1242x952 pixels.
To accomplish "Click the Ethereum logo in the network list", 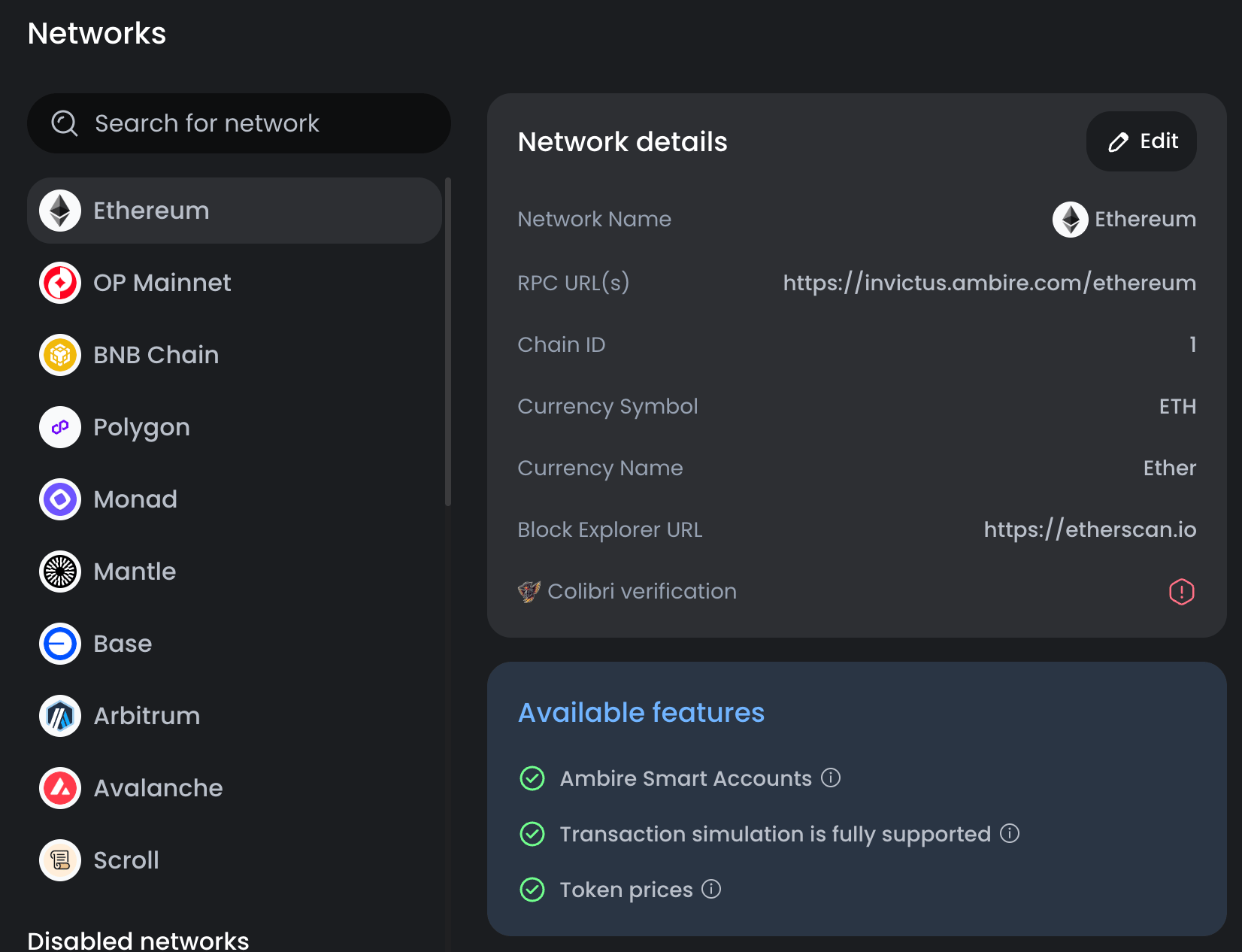I will click(60, 211).
